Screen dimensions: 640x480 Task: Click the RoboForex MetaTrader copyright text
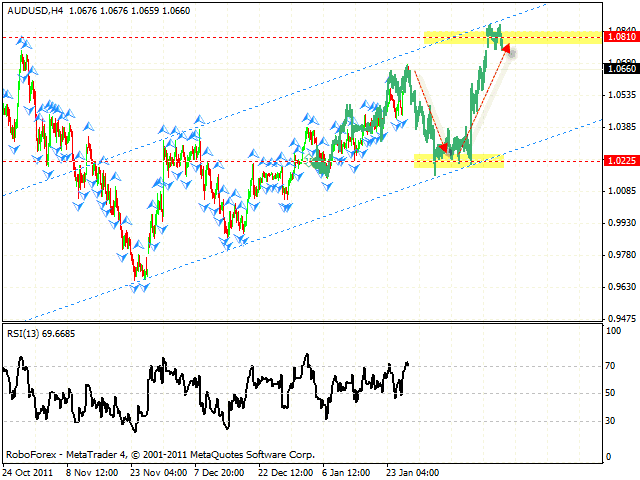[x=131, y=453]
